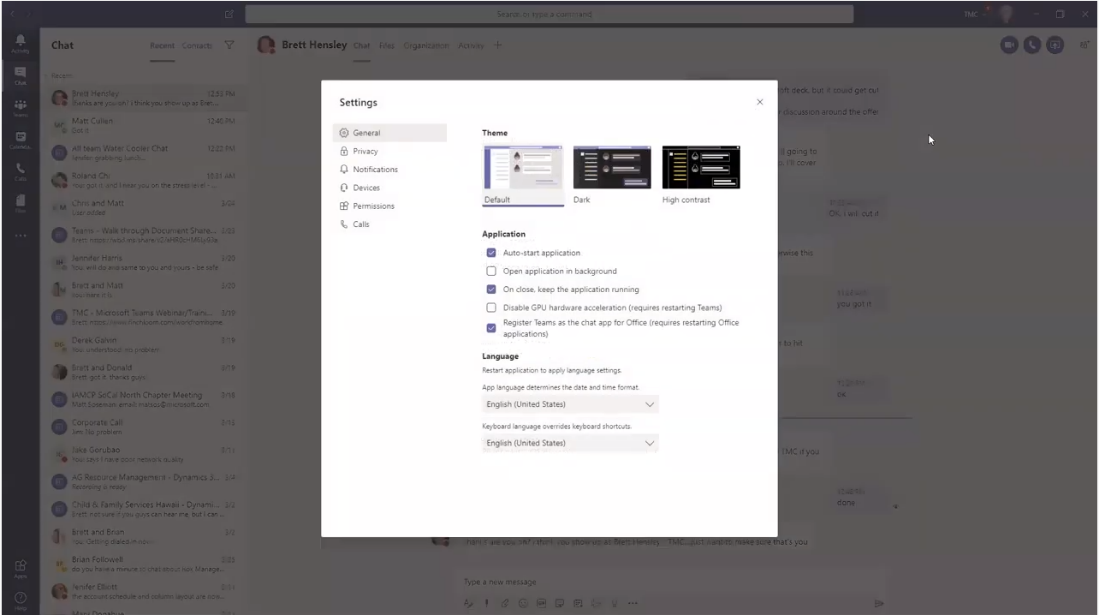
Task: Switch to Files tab in conversation
Action: (x=387, y=46)
